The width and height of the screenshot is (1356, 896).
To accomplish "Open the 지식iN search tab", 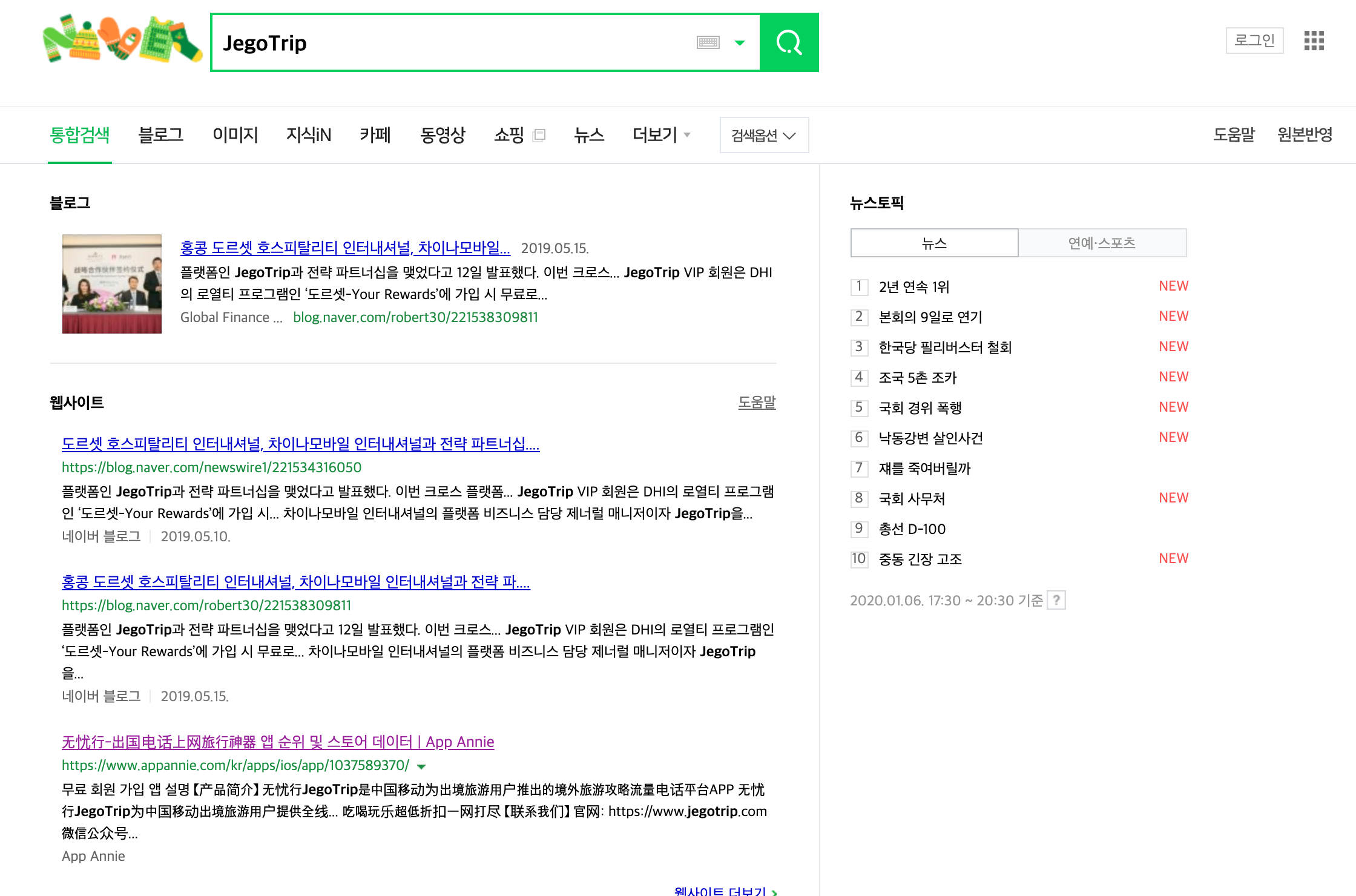I will (309, 134).
